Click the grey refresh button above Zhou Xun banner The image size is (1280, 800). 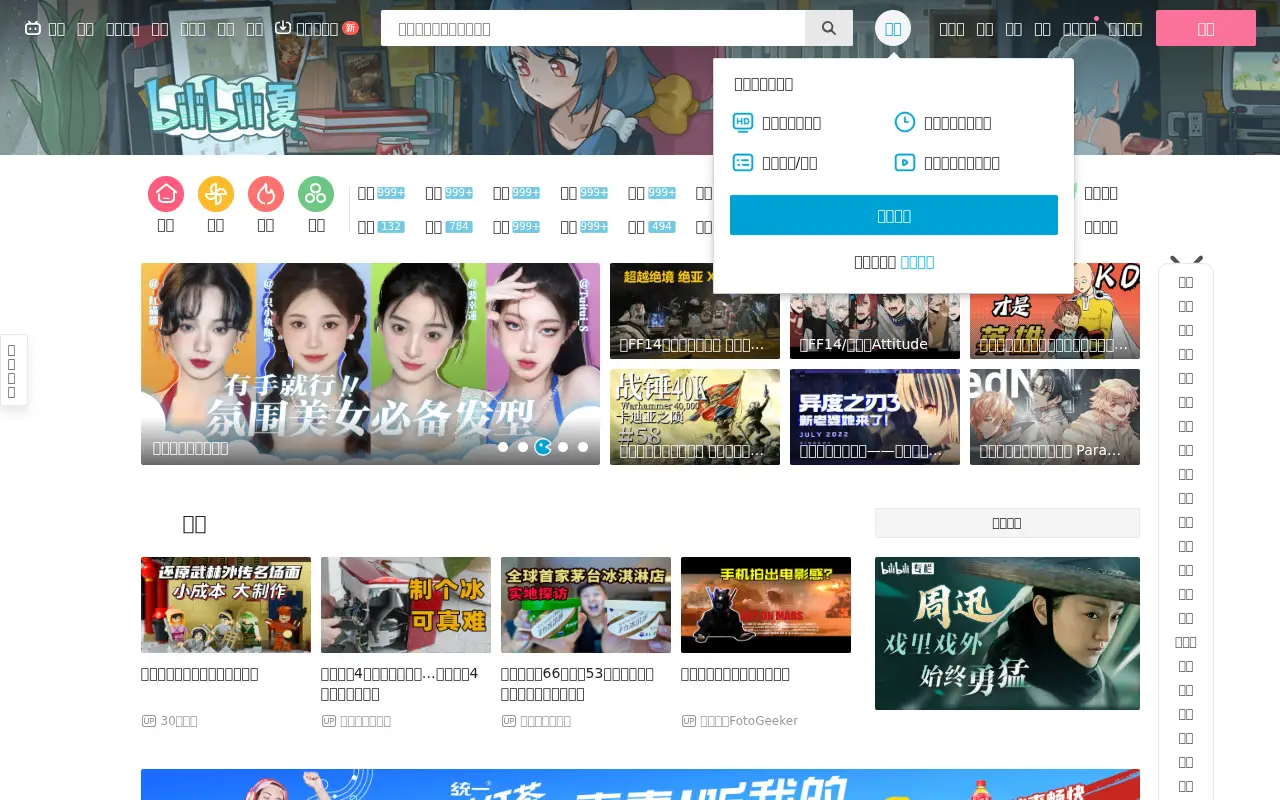[1007, 523]
